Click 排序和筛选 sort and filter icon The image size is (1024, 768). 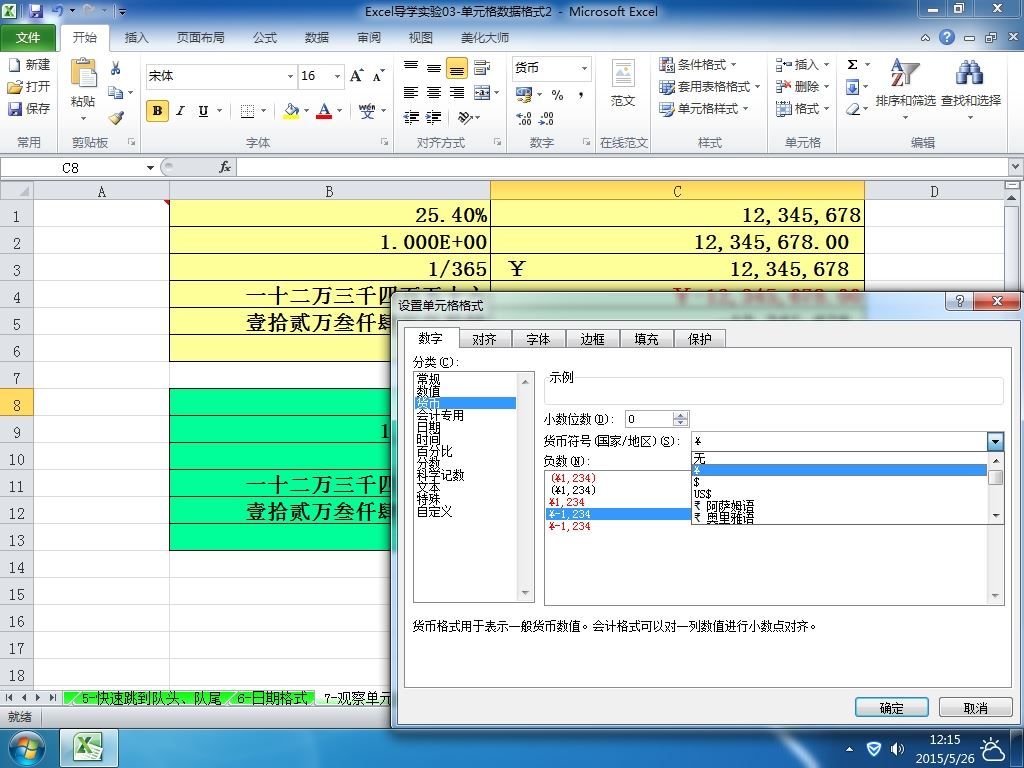point(905,73)
